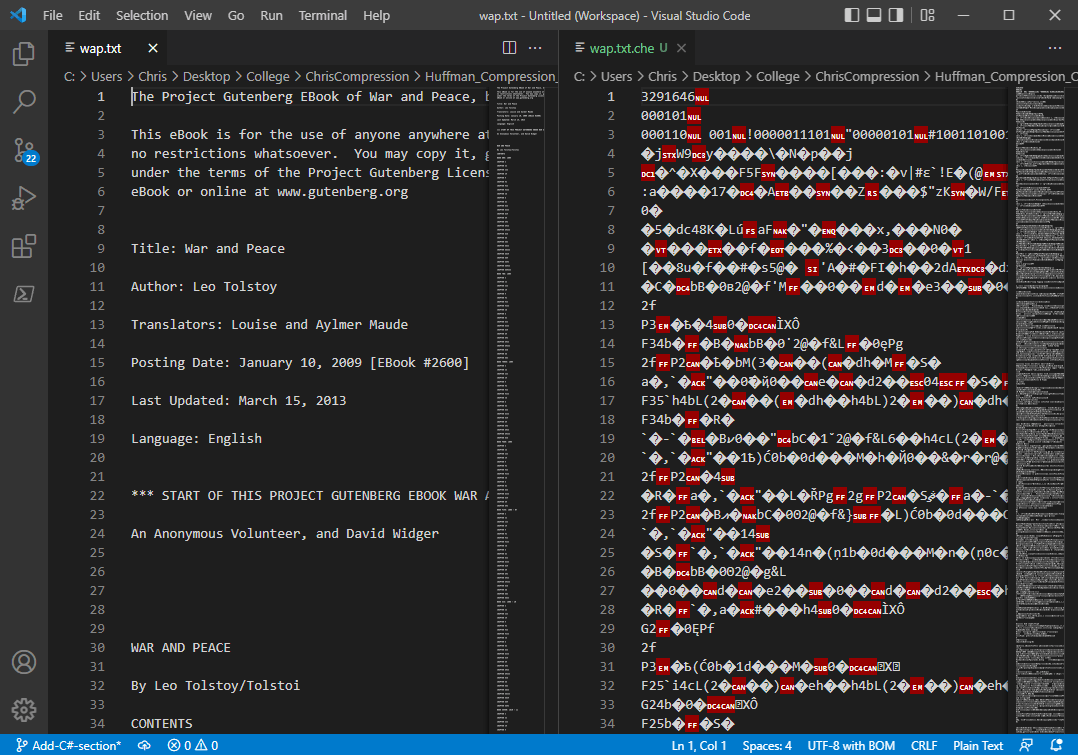Expand the Desktop breadcrumb in the right editor

716,76
